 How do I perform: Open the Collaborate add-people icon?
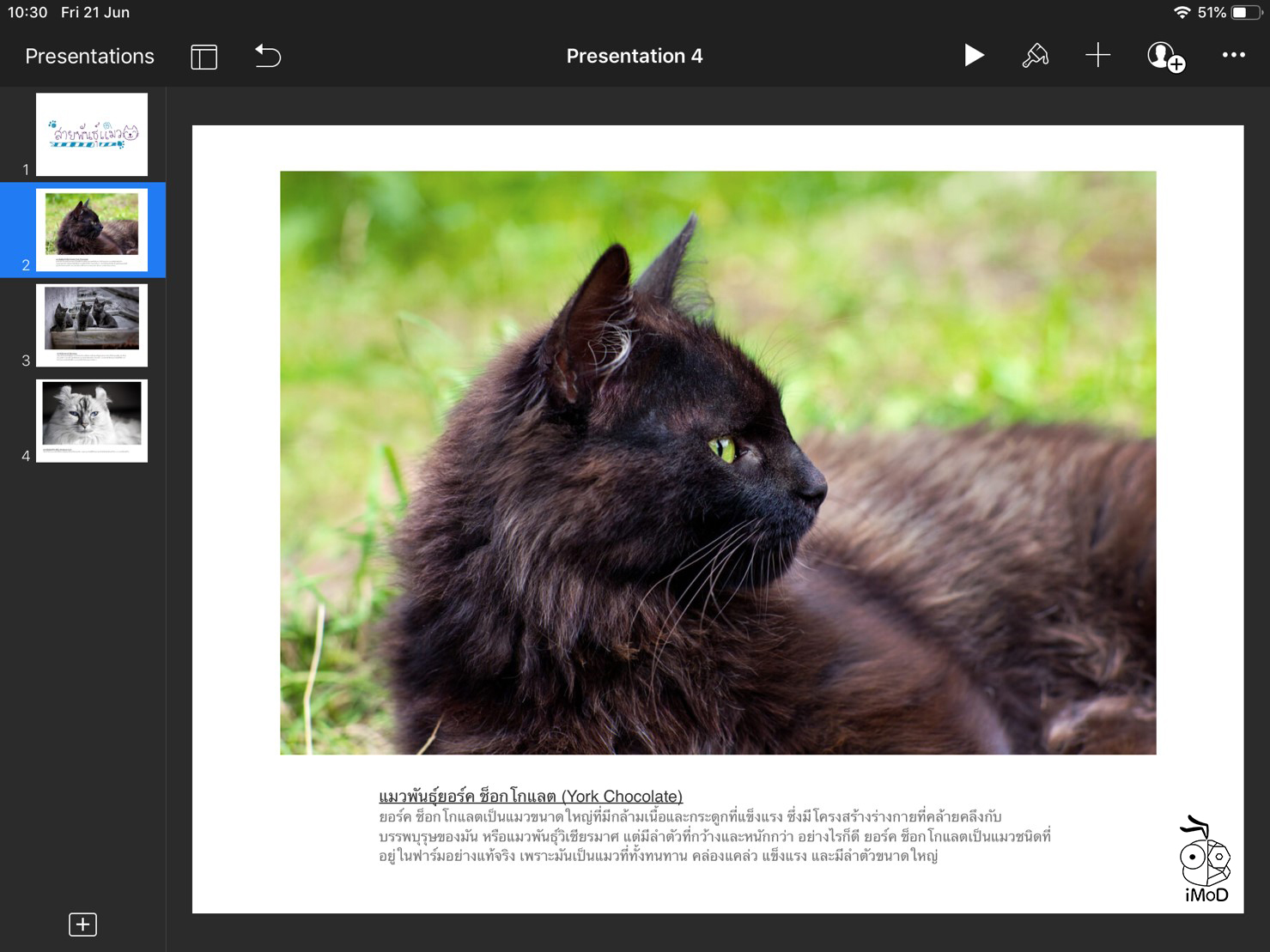point(1165,57)
